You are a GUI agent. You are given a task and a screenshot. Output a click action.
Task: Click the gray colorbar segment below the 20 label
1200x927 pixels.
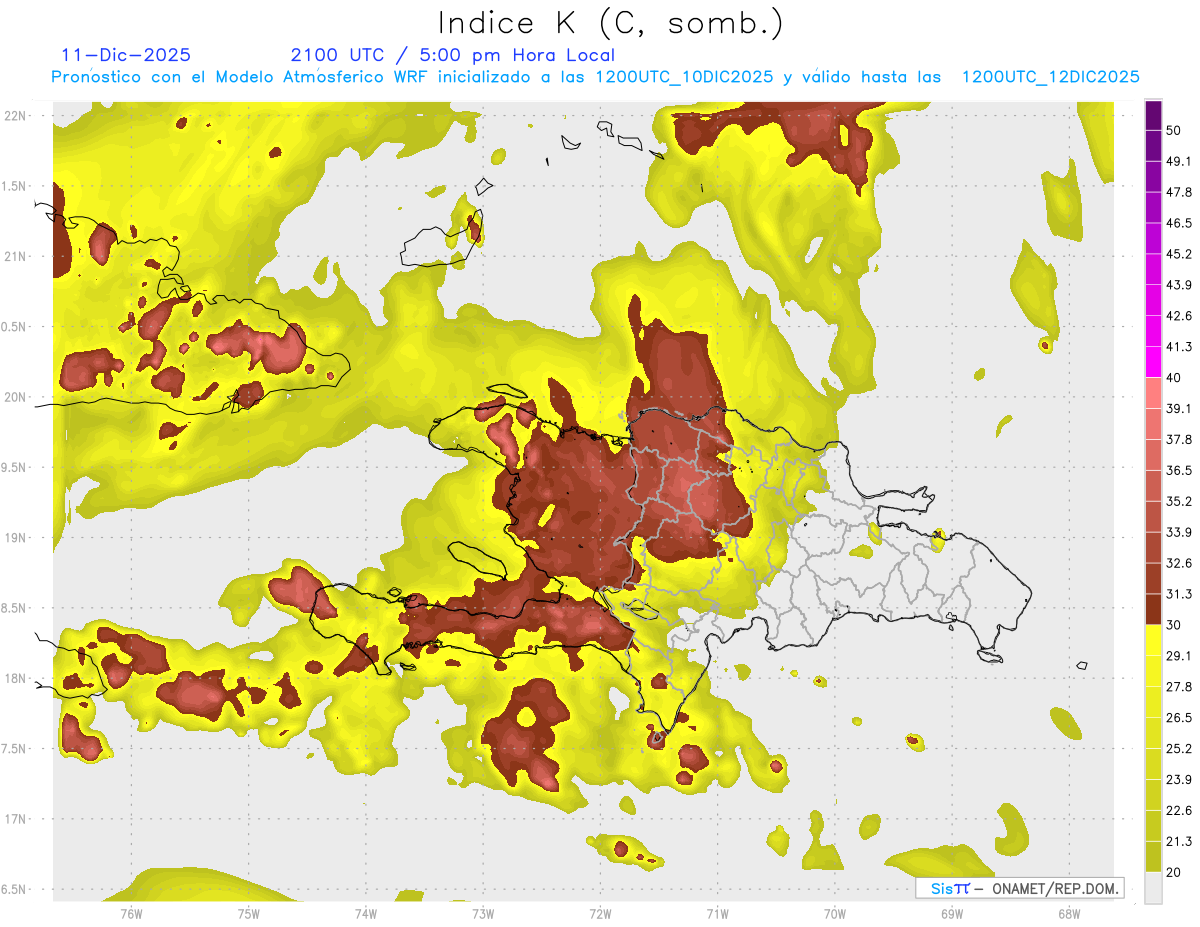pyautogui.click(x=1153, y=888)
